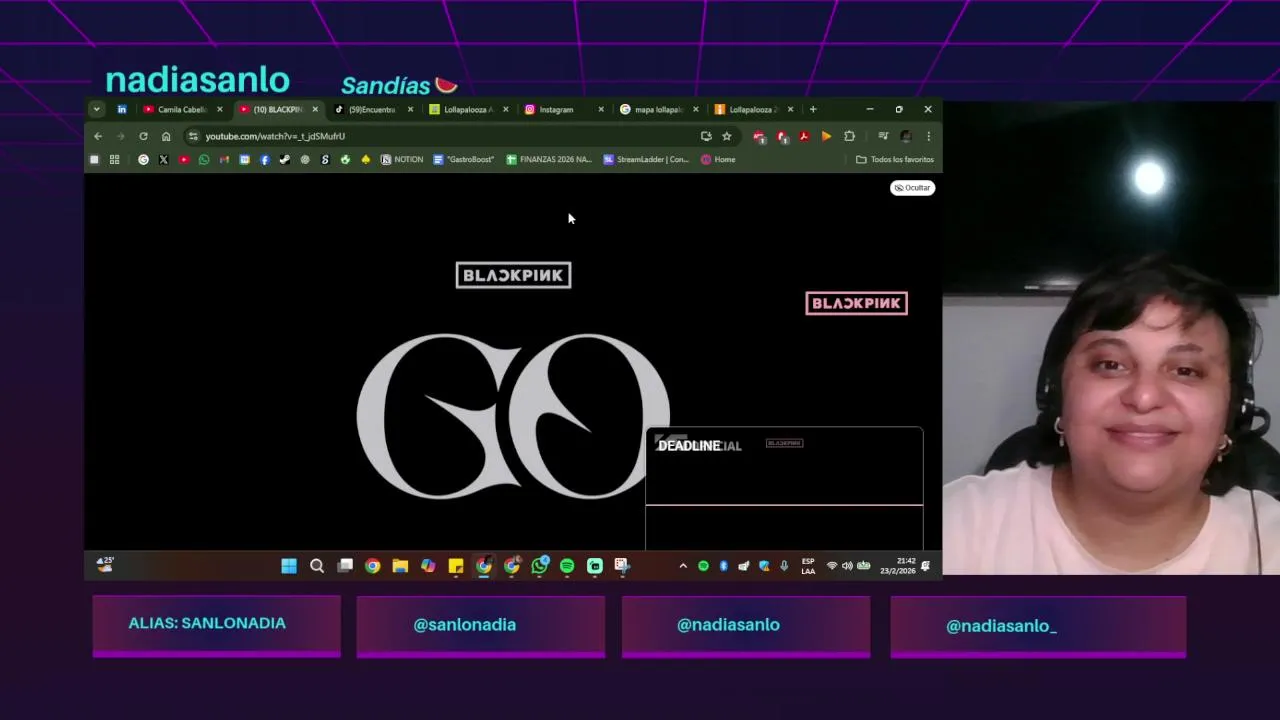This screenshot has width=1280, height=720.
Task: Go back to previous page
Action: pos(98,136)
